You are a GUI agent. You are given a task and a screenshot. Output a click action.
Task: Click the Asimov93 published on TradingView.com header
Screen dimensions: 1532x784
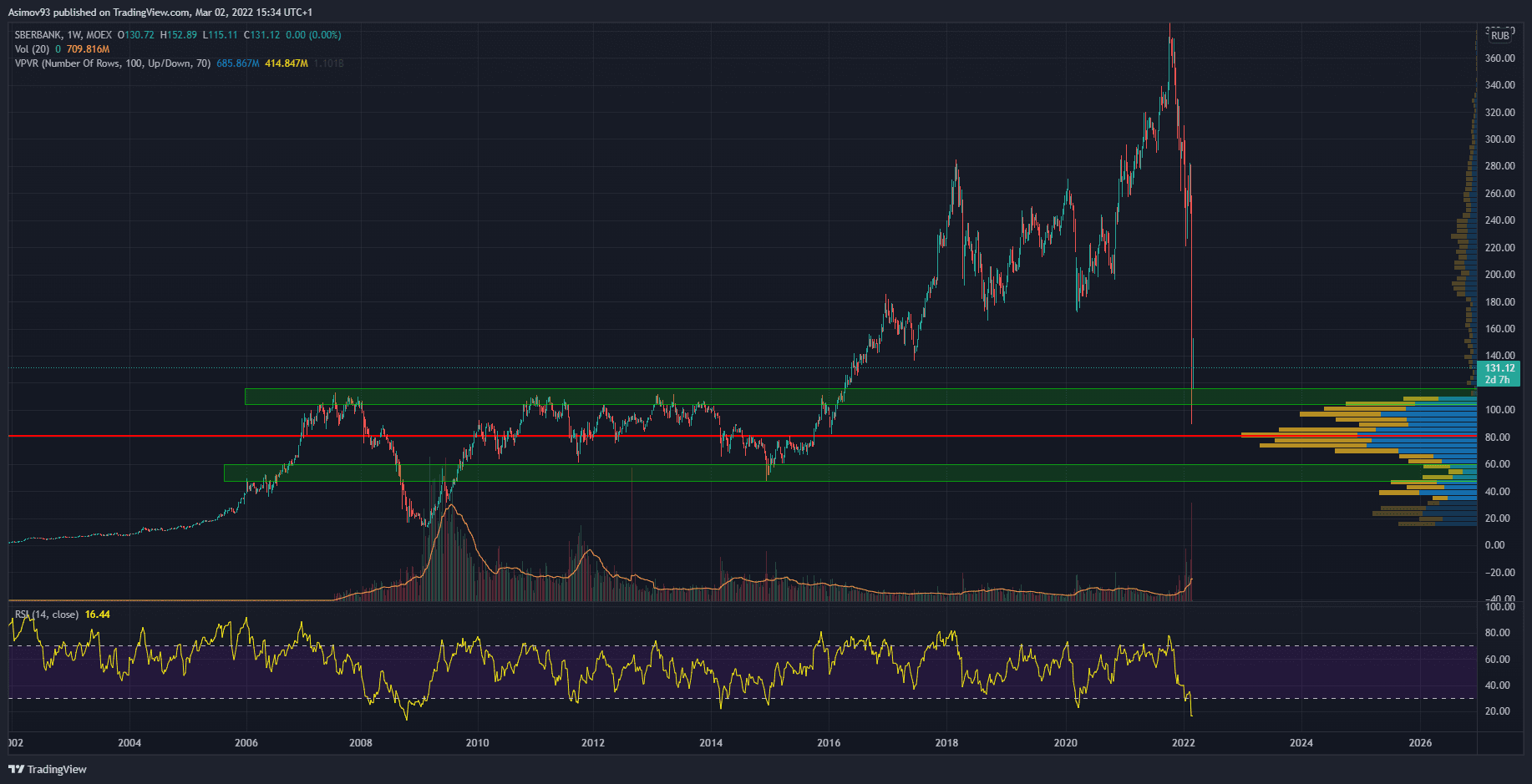click(160, 13)
